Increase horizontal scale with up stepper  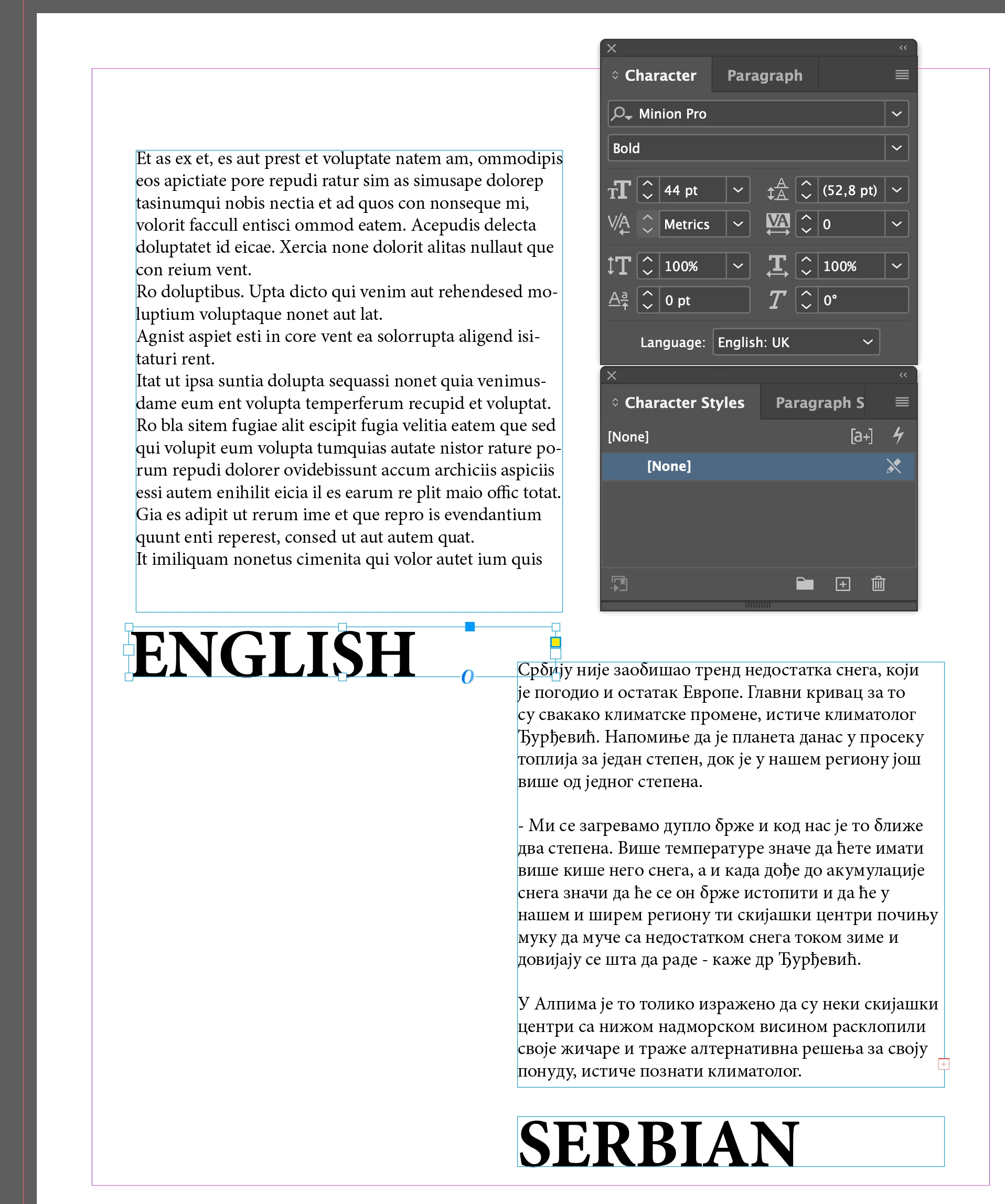pos(806,259)
